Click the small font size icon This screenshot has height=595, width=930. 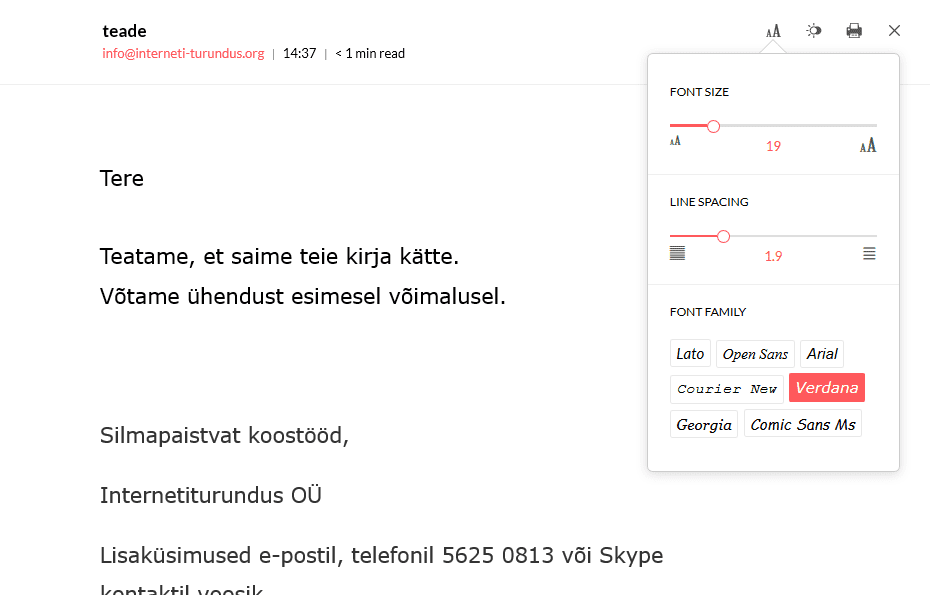pyautogui.click(x=675, y=141)
